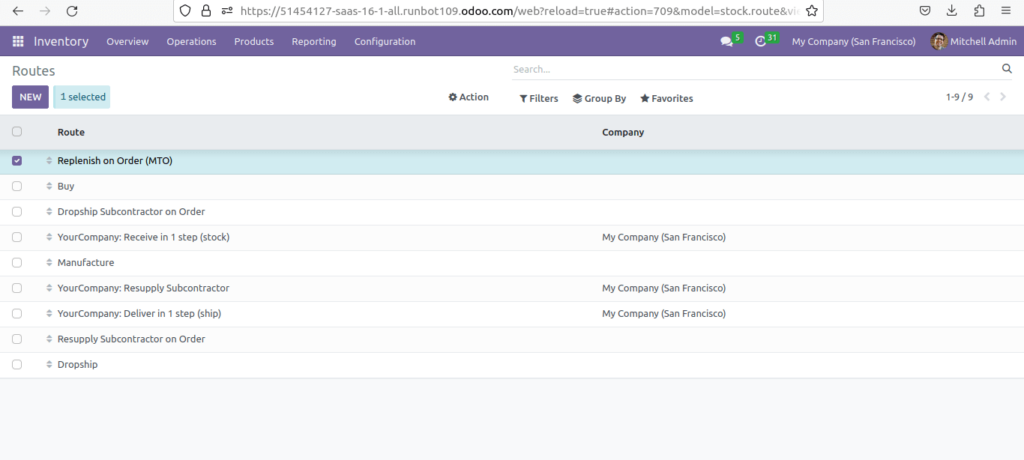
Task: Open the Favorites dropdown
Action: click(666, 99)
